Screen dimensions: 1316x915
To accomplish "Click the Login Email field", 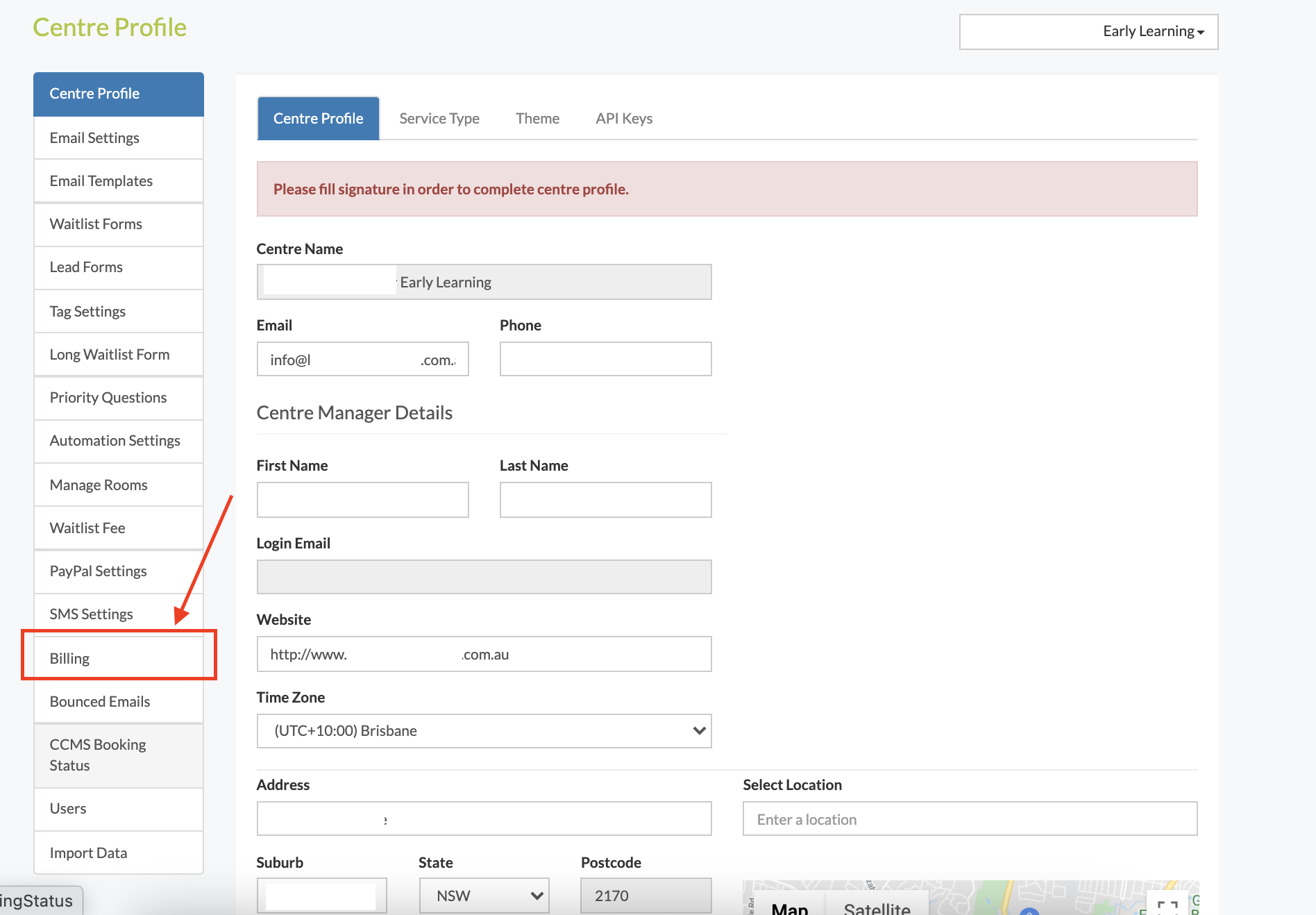I will tap(484, 577).
